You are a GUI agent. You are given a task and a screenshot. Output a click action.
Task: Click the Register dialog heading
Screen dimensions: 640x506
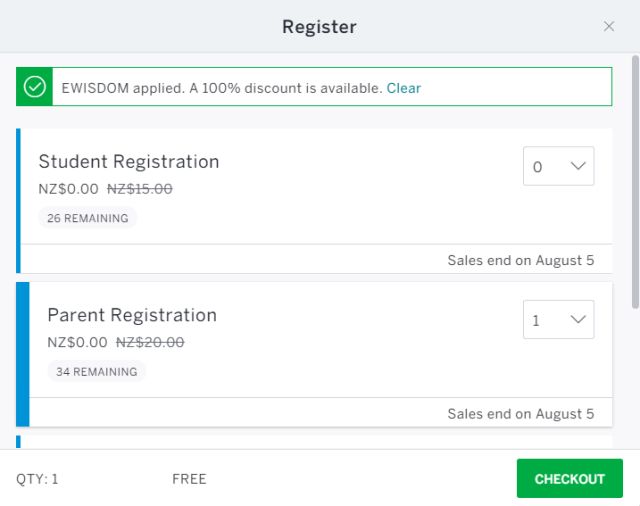(320, 27)
